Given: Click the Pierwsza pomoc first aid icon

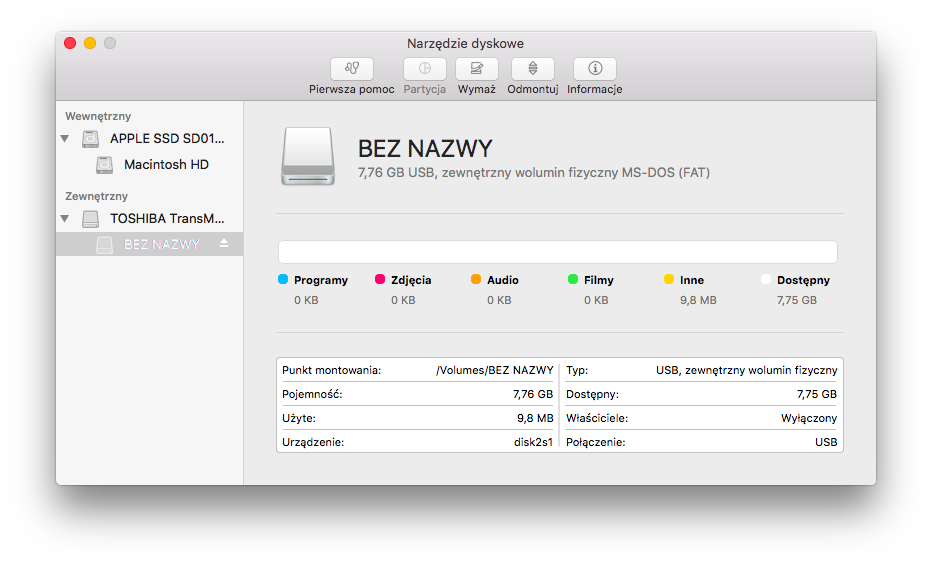Looking at the screenshot, I should (x=351, y=69).
